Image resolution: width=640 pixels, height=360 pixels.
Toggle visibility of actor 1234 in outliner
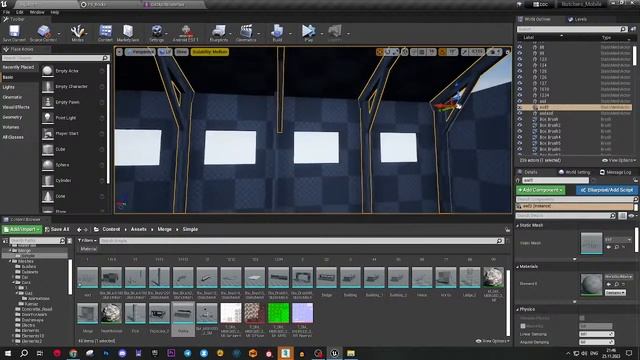coord(520,95)
